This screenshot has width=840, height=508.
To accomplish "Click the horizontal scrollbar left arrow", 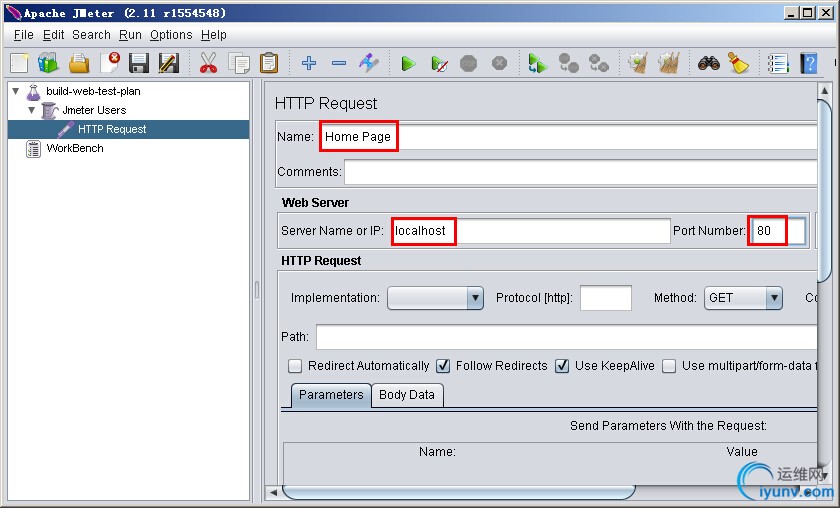I will click(274, 492).
